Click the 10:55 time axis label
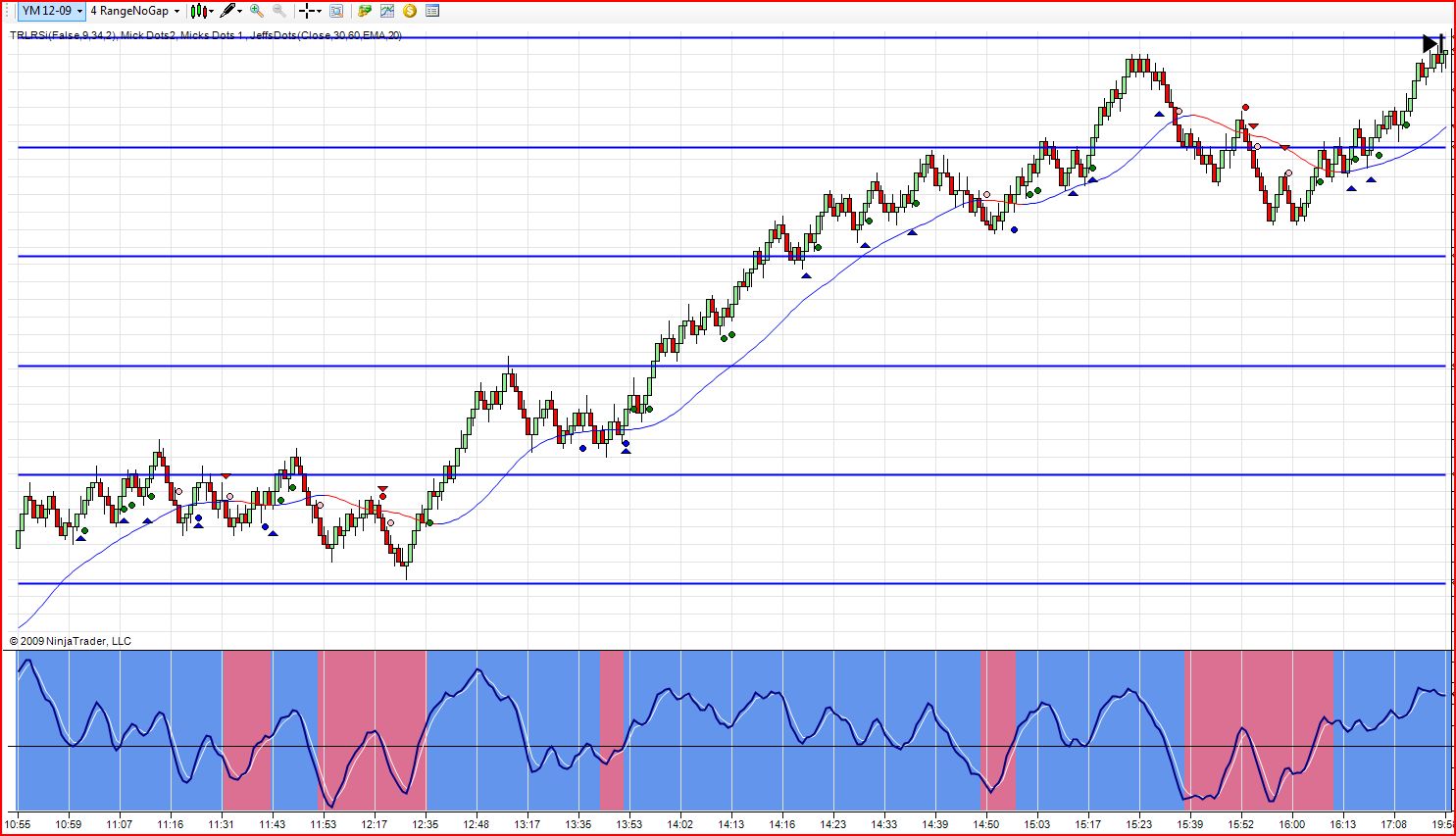The height and width of the screenshot is (836, 1456). [18, 824]
